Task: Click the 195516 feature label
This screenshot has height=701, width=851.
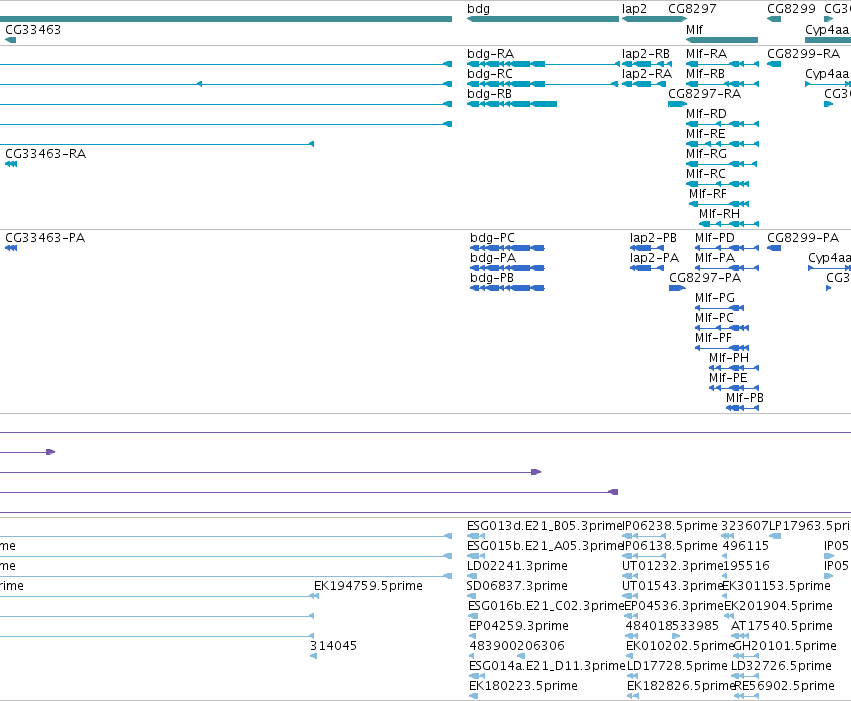Action: coord(746,566)
